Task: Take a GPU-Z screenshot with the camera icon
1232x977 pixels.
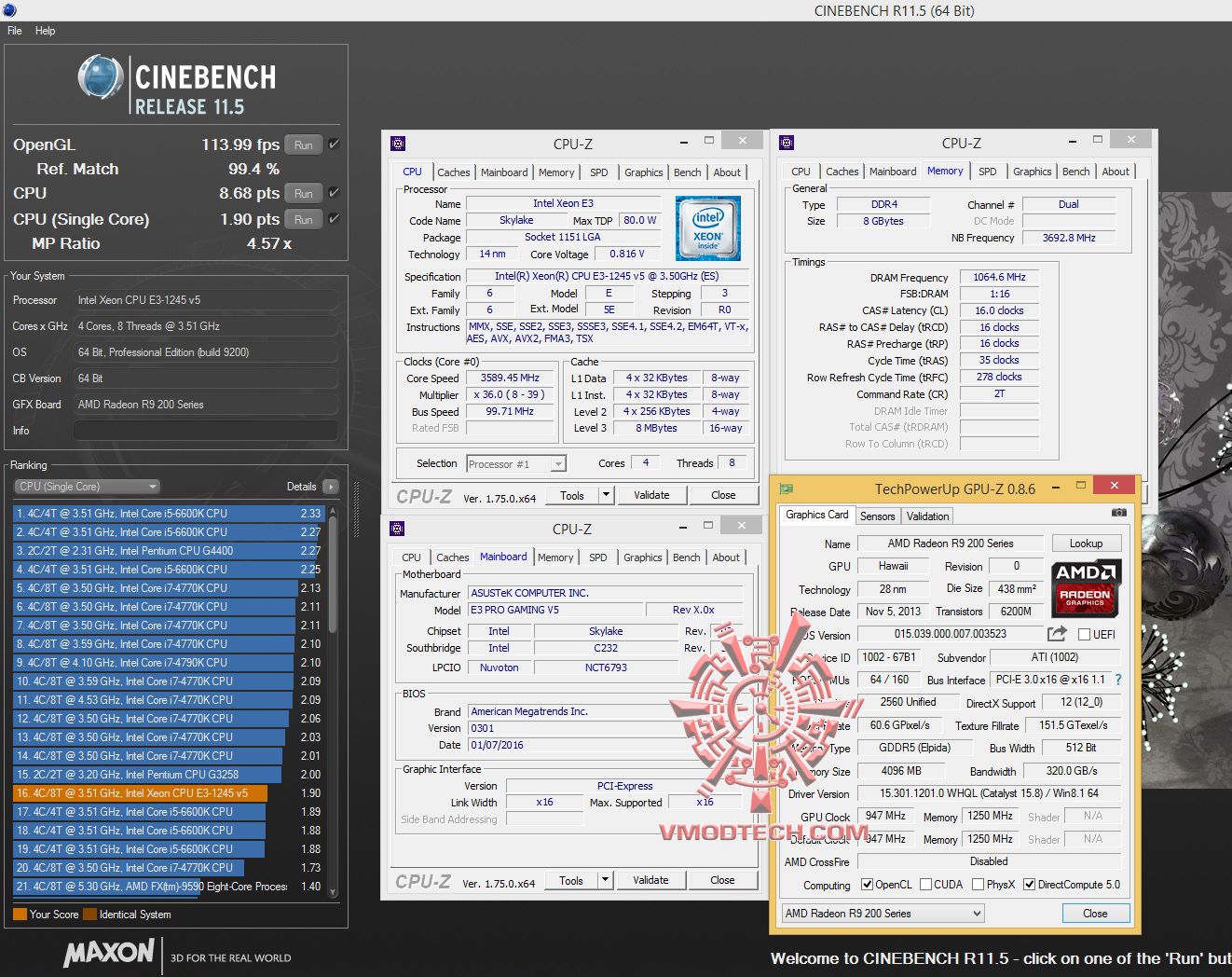Action: (1119, 513)
